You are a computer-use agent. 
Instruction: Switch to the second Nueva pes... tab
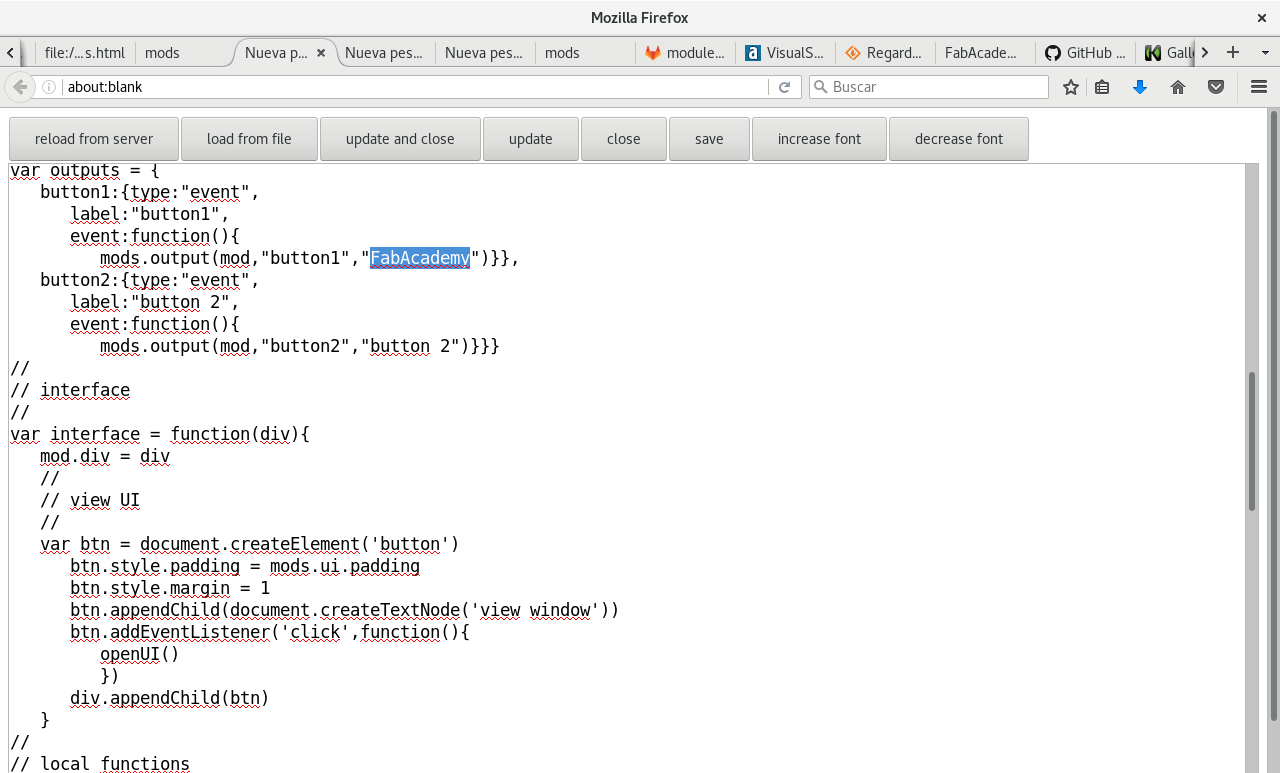(x=385, y=53)
